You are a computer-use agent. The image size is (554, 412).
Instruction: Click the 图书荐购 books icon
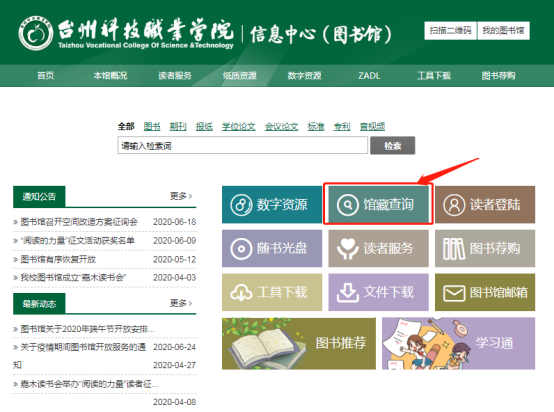[454, 248]
